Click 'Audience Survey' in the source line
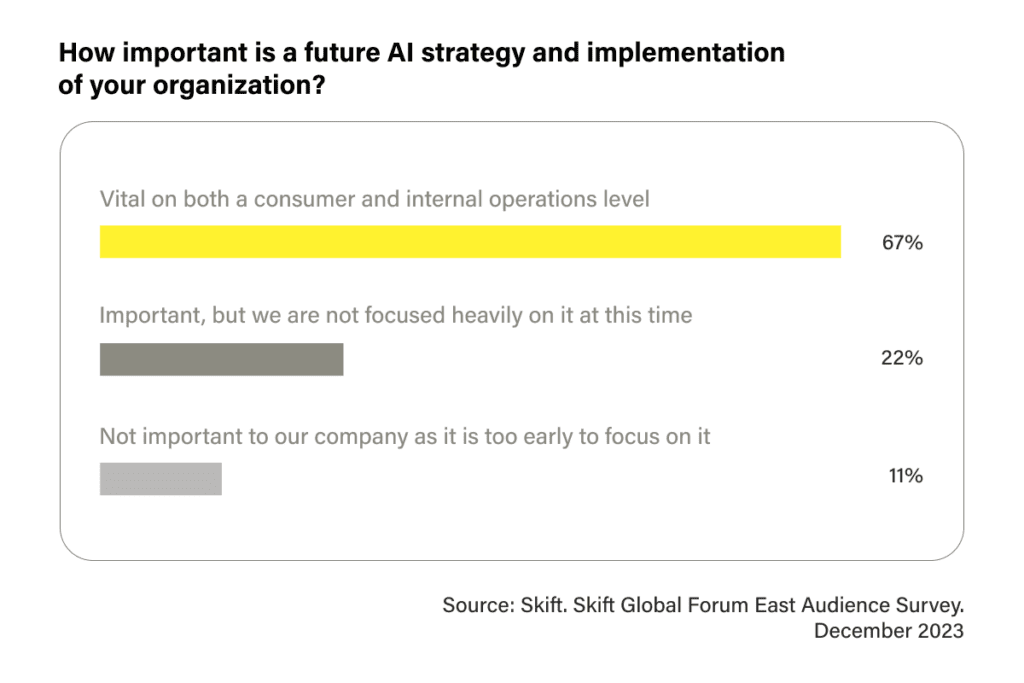Image resolution: width=1024 pixels, height=683 pixels. tap(882, 605)
